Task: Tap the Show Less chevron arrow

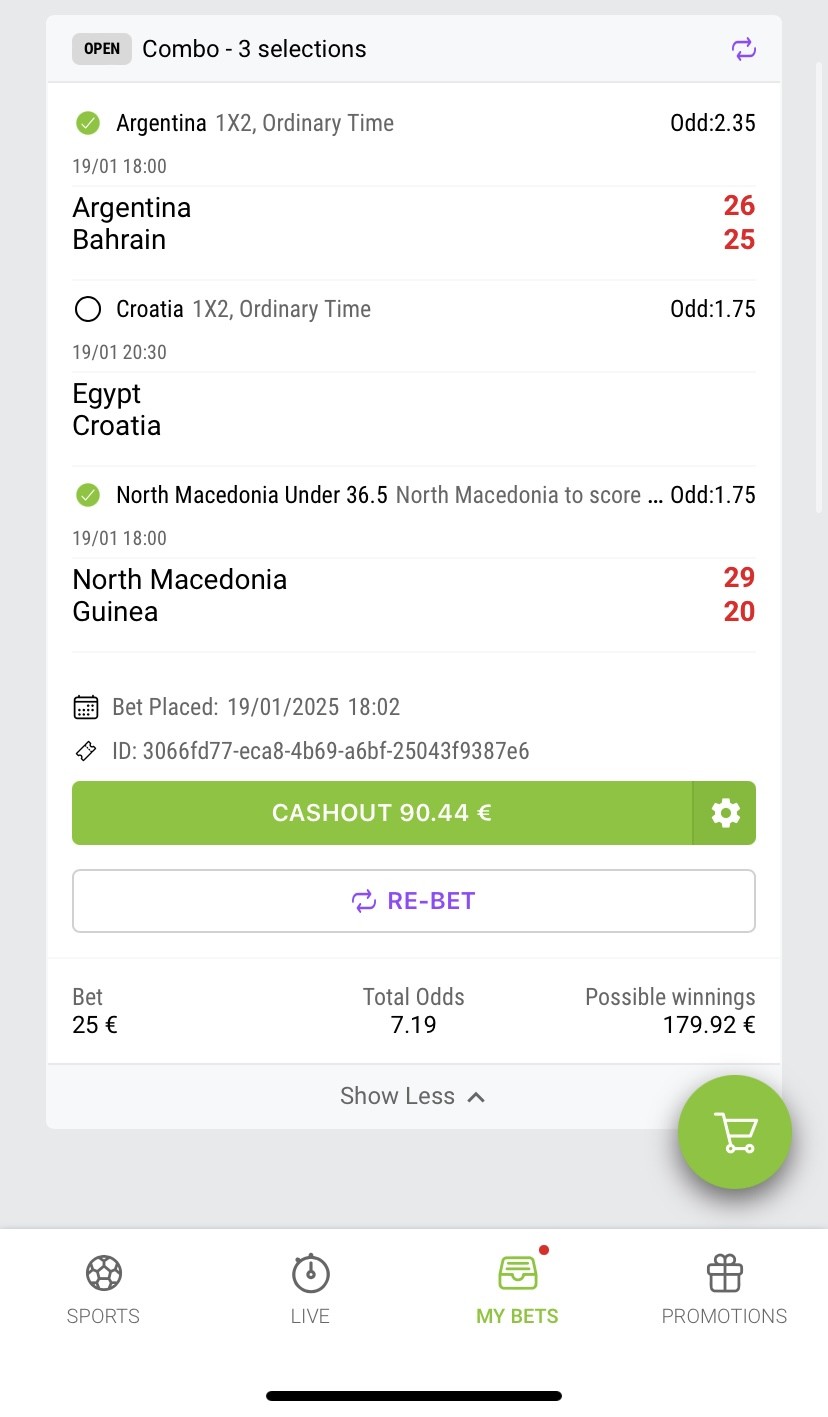Action: tap(477, 1097)
